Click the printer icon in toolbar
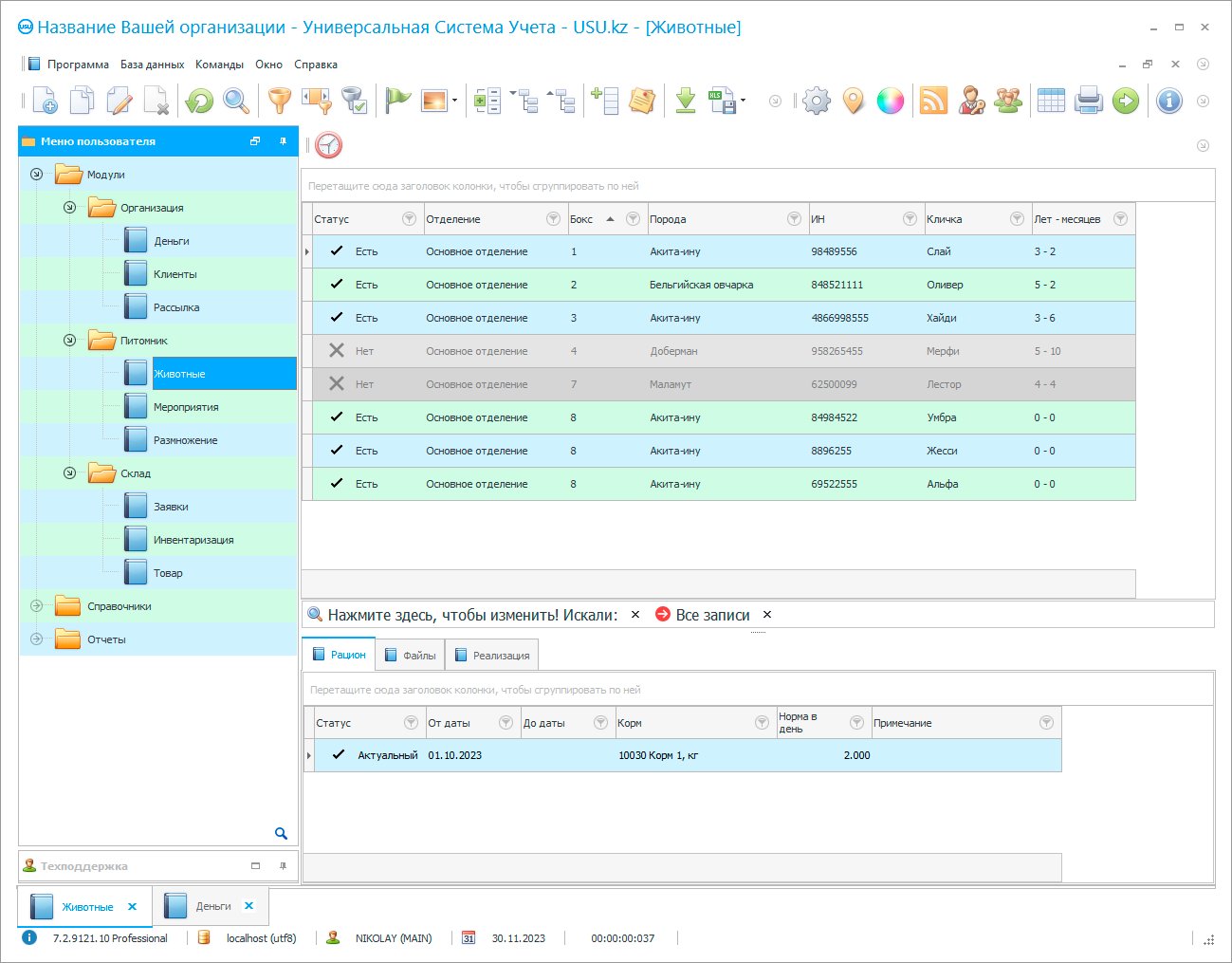Image resolution: width=1232 pixels, height=963 pixels. click(1088, 101)
